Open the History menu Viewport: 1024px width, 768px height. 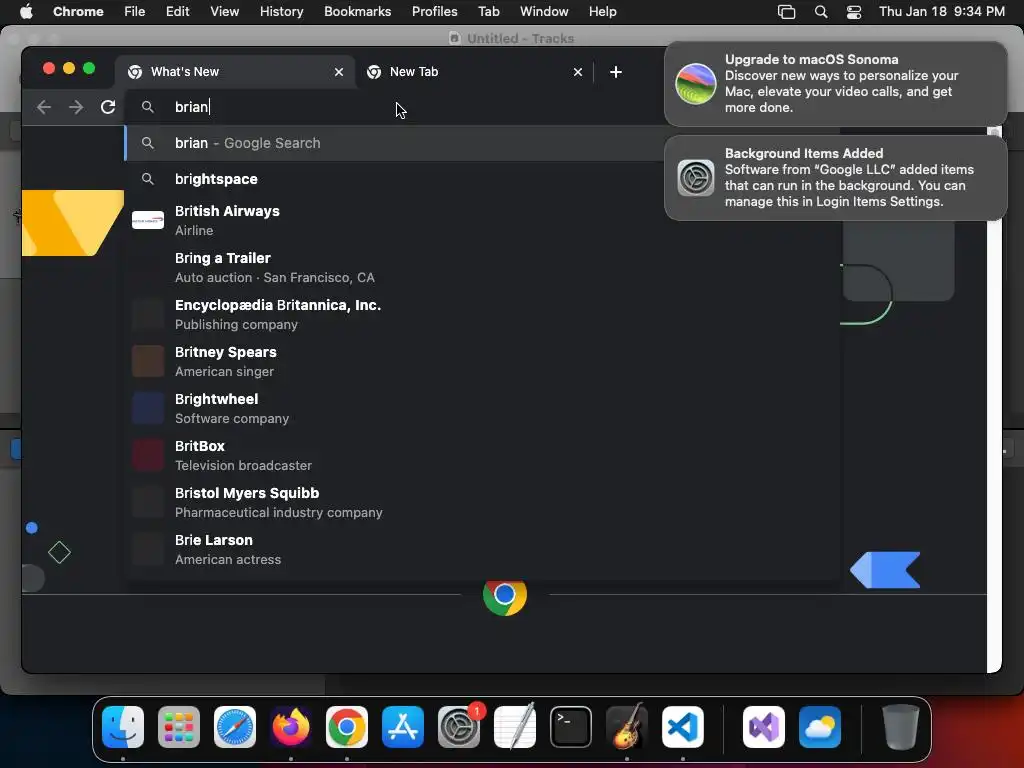coord(281,12)
